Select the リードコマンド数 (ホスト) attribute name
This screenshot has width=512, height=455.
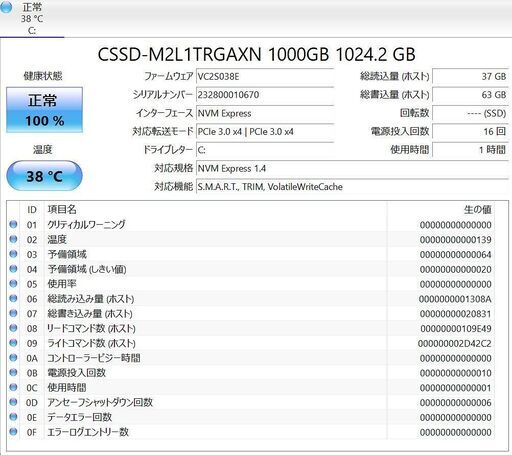tap(91, 328)
